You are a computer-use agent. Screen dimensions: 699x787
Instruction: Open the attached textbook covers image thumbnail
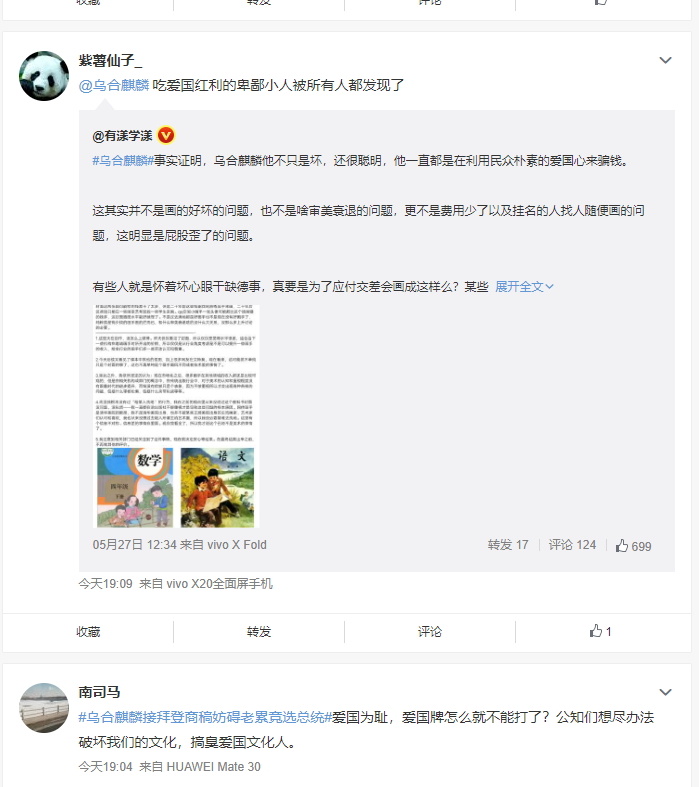[176, 416]
